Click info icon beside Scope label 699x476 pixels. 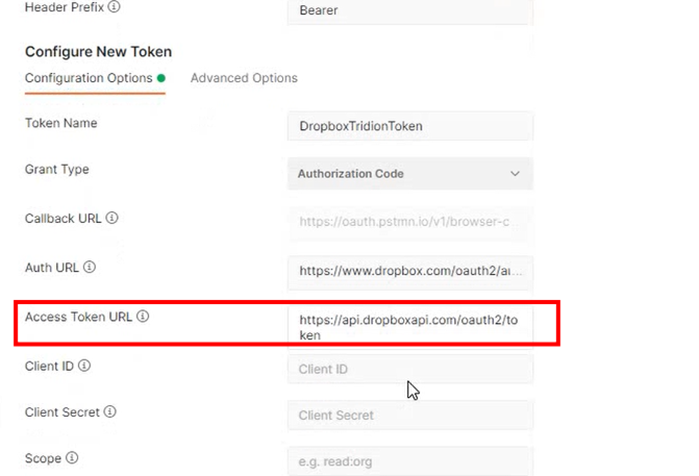tap(72, 458)
